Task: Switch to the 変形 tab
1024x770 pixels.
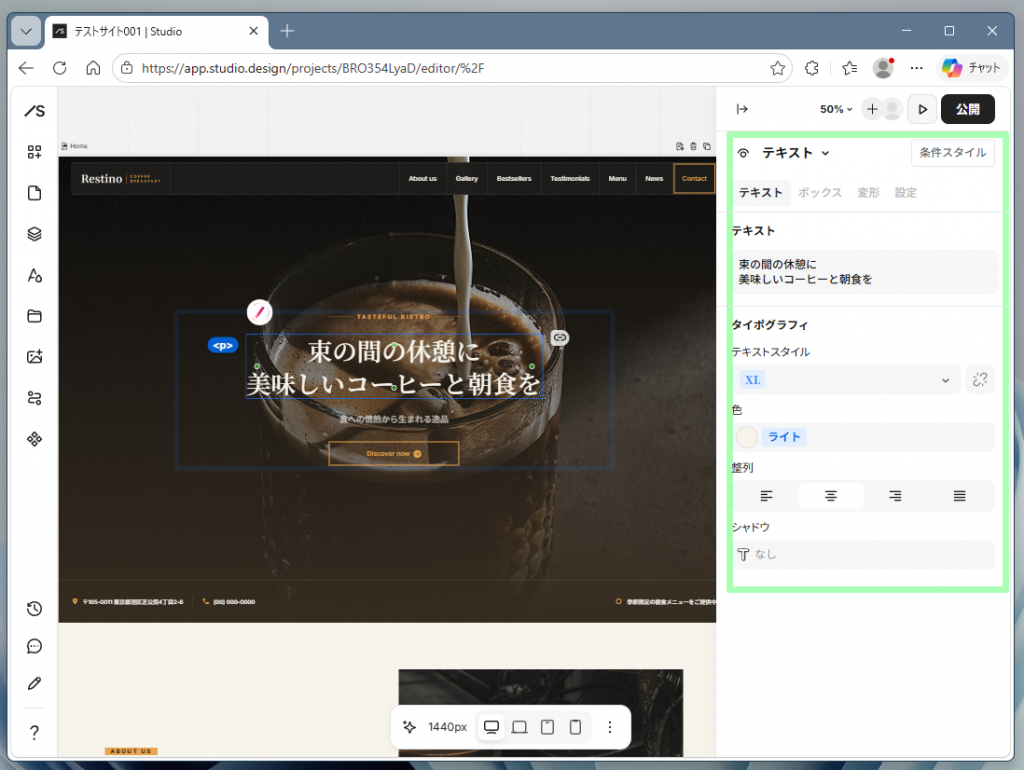Action: pos(868,193)
